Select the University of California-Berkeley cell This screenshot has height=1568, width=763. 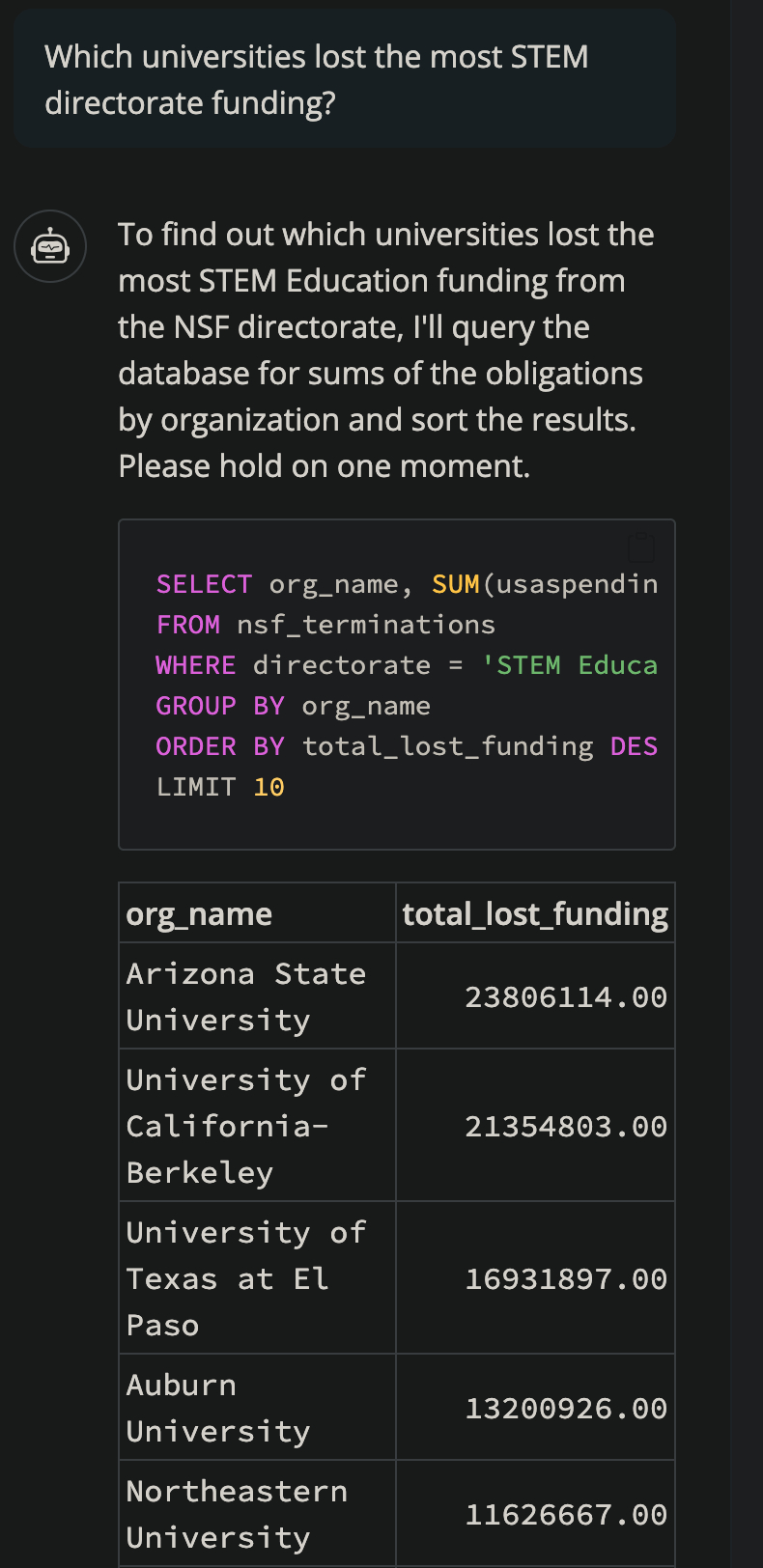tap(246, 1126)
